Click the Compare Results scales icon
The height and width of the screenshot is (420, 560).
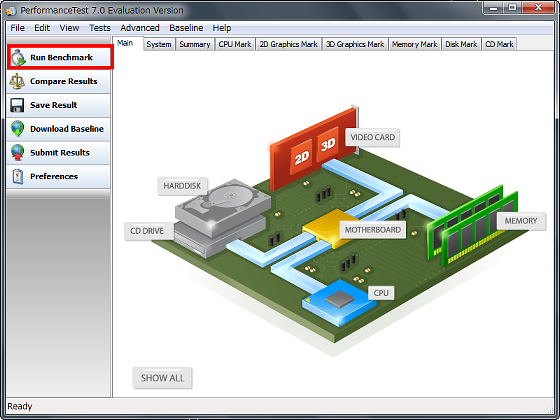[x=17, y=81]
